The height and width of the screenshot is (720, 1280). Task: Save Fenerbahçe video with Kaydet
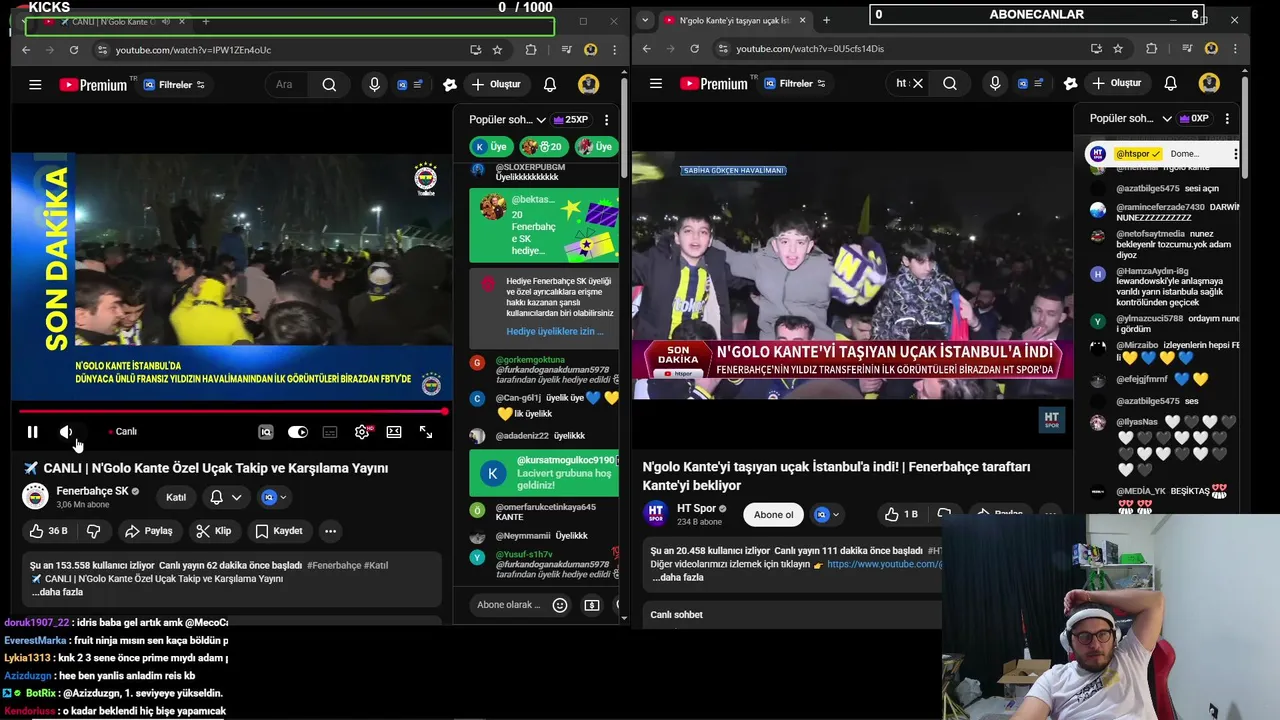[279, 531]
